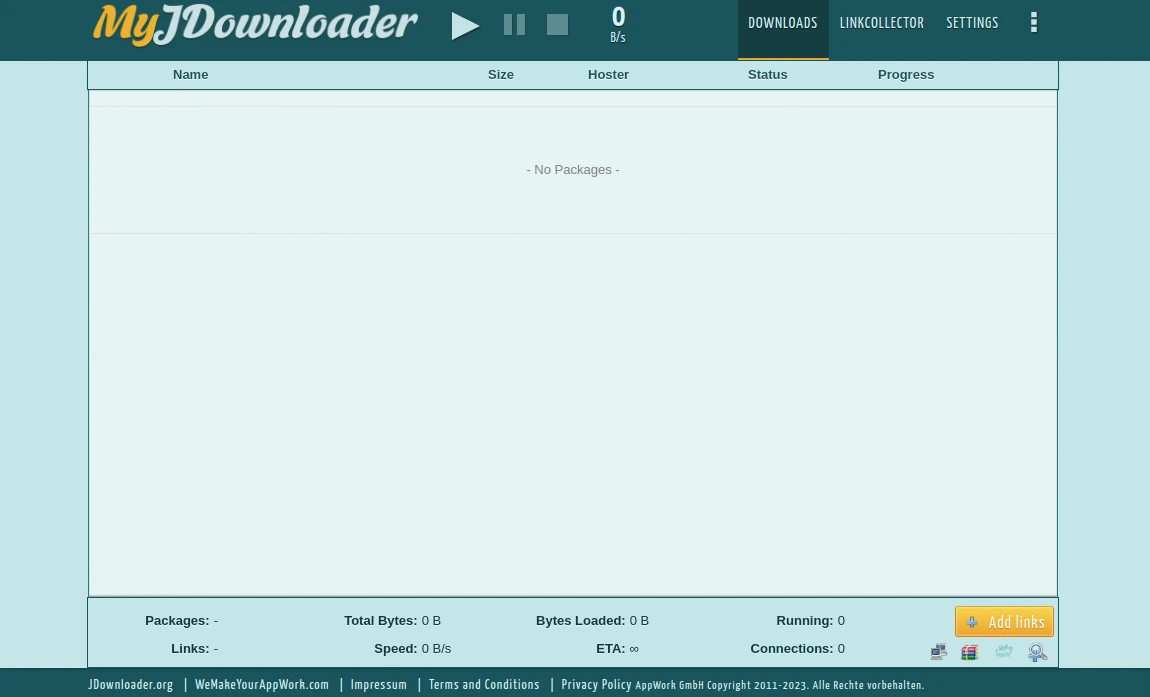The width and height of the screenshot is (1150, 697).
Task: Open the three-dot overflow menu
Action: coord(1033,23)
